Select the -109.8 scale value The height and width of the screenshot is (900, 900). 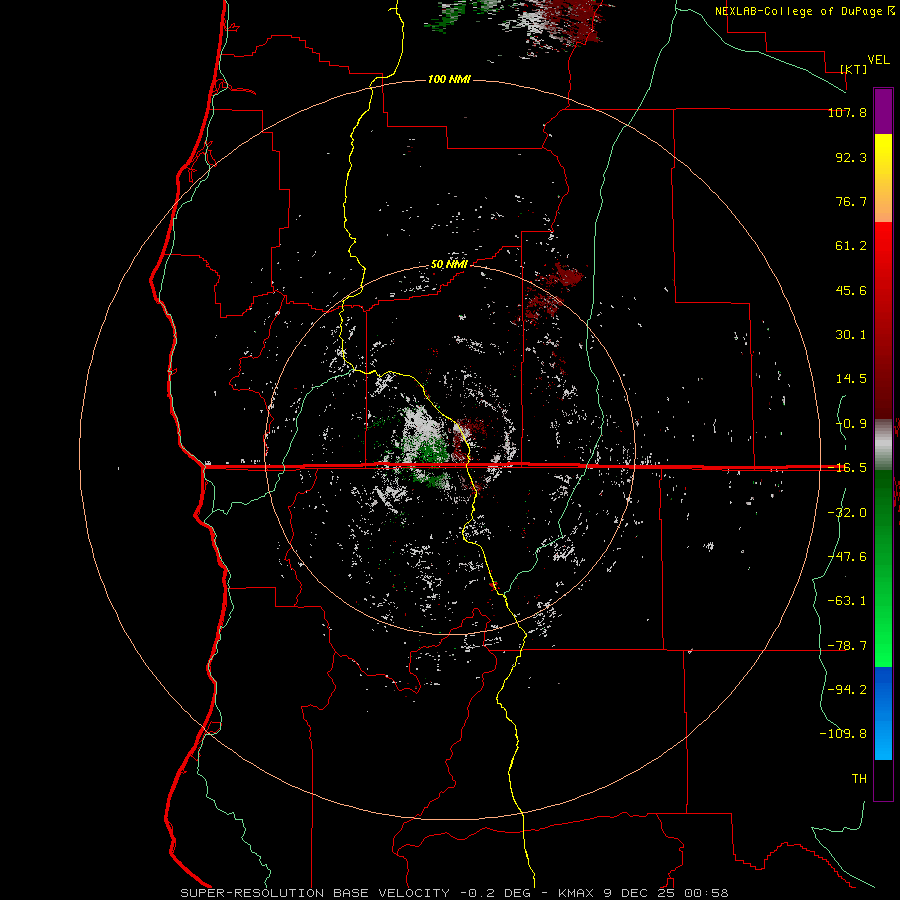pos(843,734)
